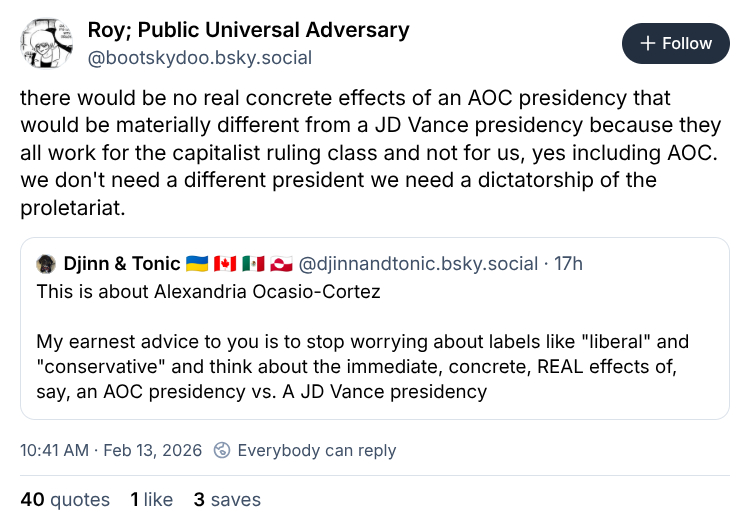Open the Roy; Public Universal Adversary display name

(248, 30)
